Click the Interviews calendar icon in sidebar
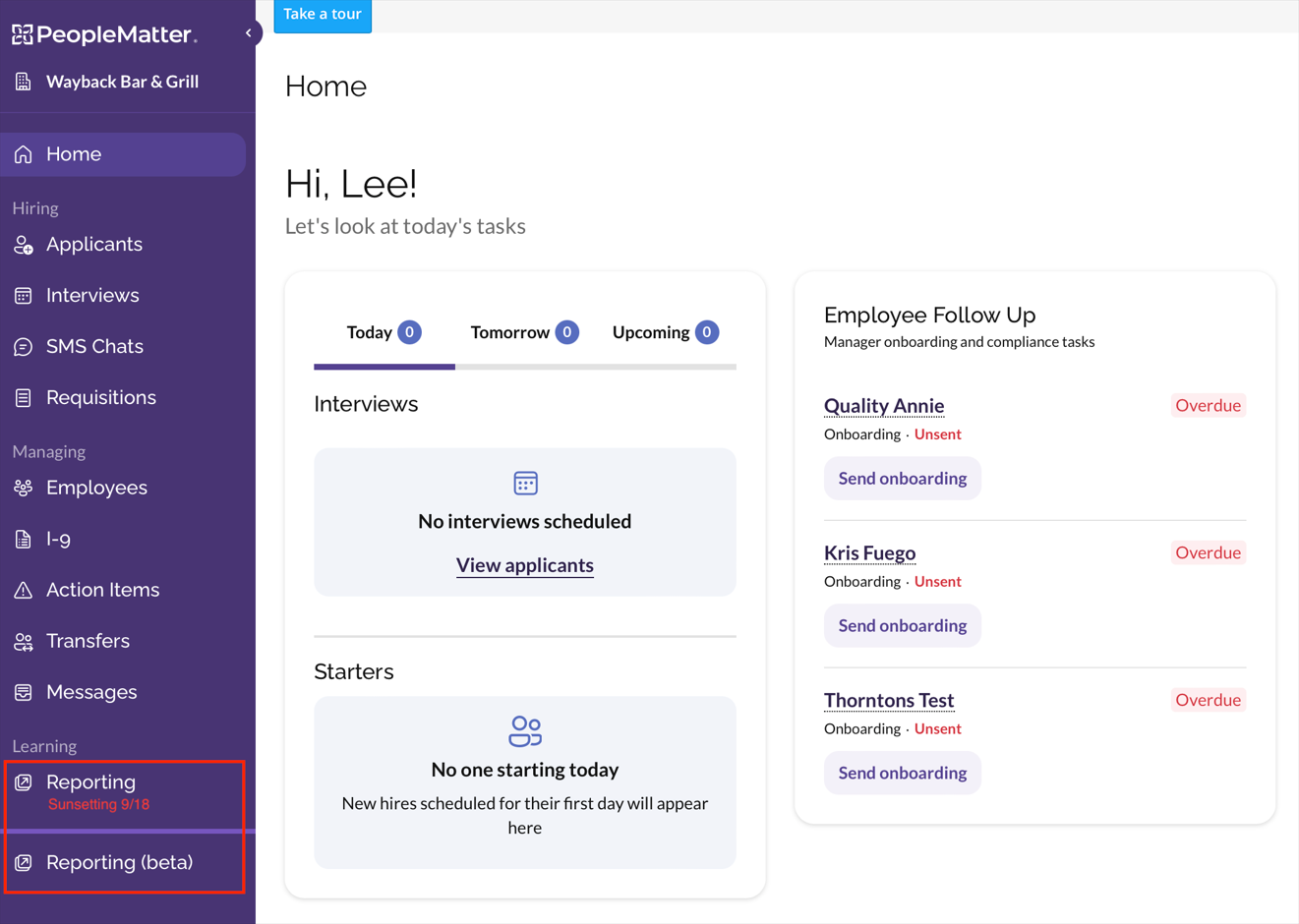Image resolution: width=1299 pixels, height=924 pixels. [24, 296]
